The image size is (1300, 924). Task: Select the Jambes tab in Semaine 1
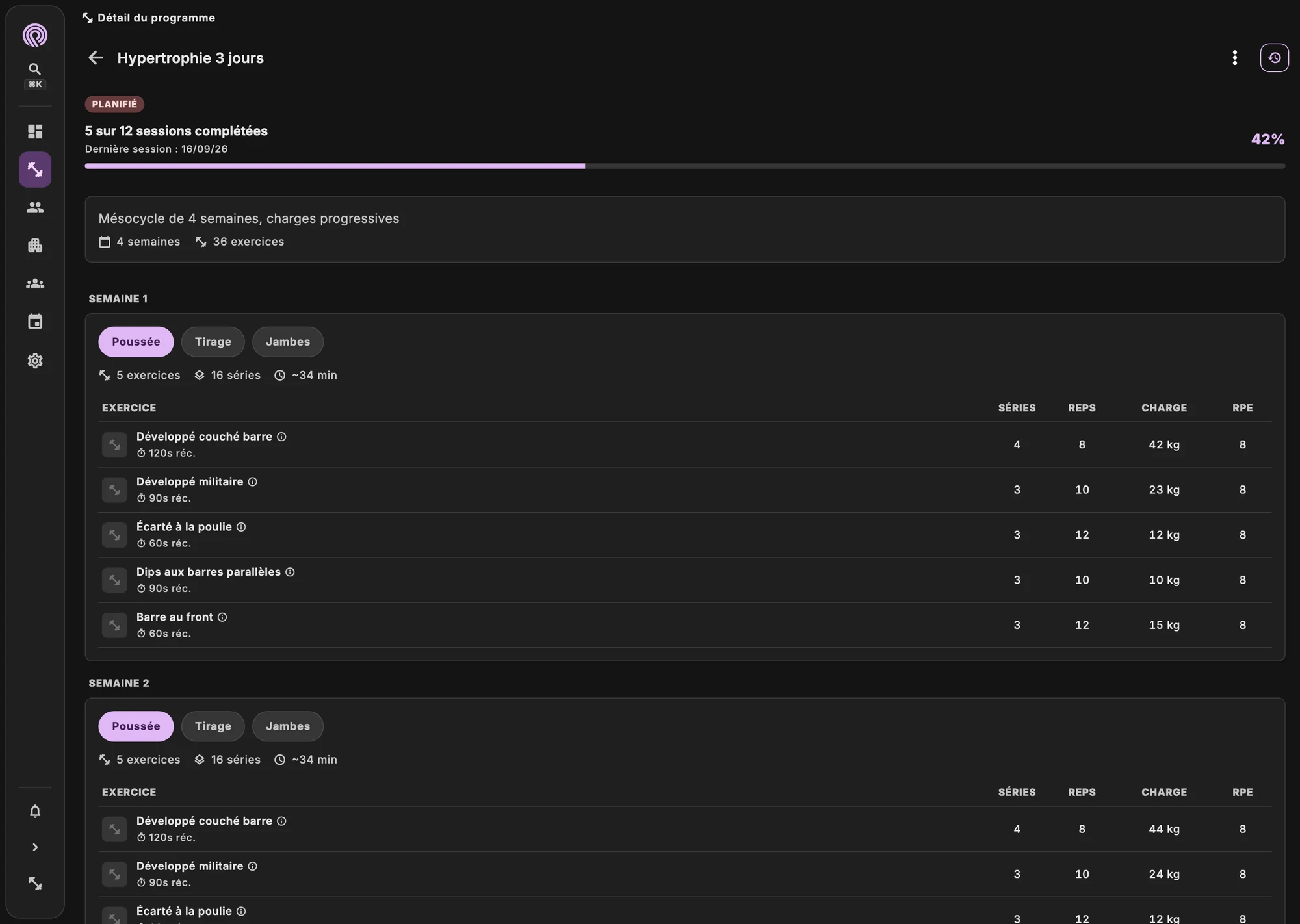(288, 342)
